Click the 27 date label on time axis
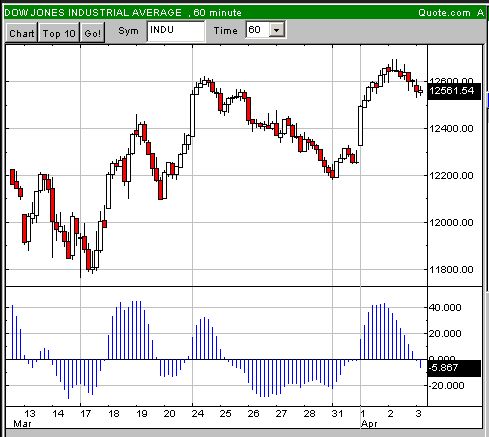The image size is (489, 437). click(x=281, y=414)
